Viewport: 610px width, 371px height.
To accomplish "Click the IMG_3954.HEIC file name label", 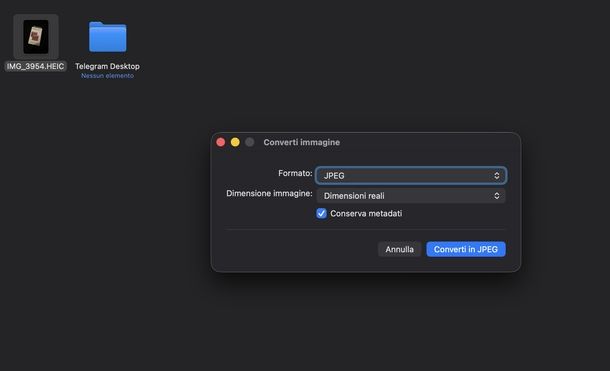I will pos(35,66).
